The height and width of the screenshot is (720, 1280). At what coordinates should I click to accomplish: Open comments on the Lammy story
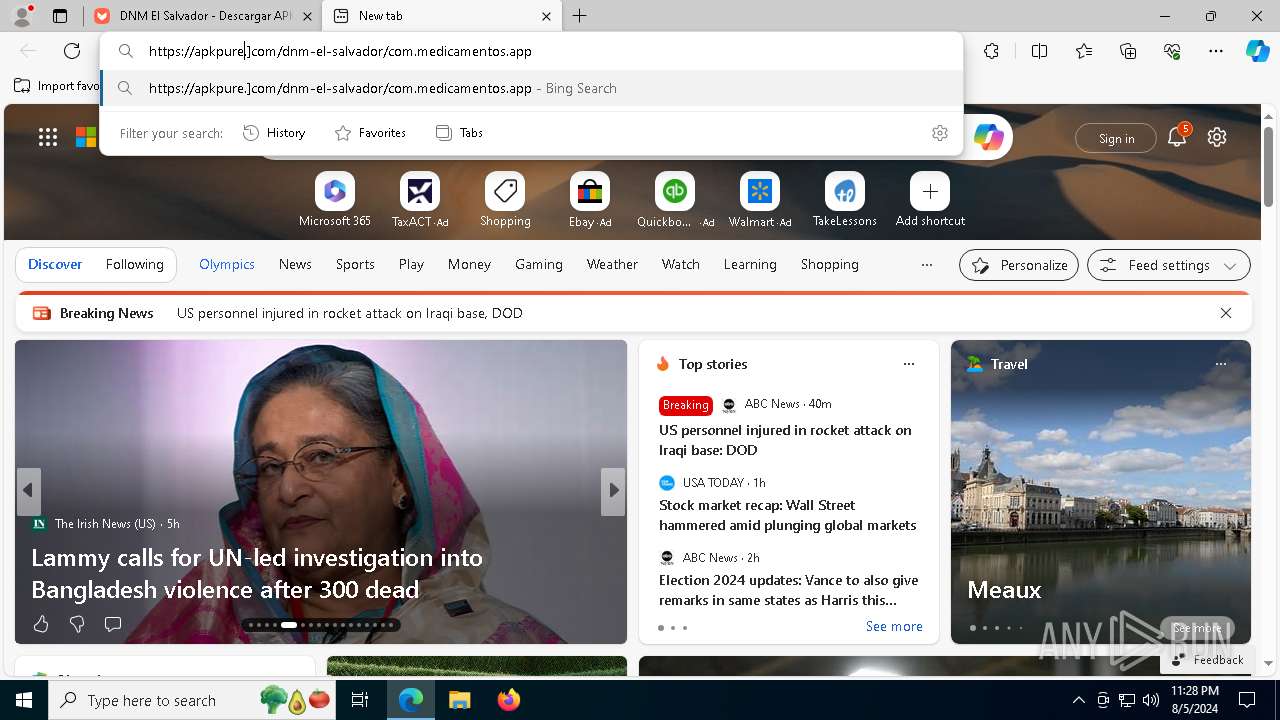(x=113, y=624)
